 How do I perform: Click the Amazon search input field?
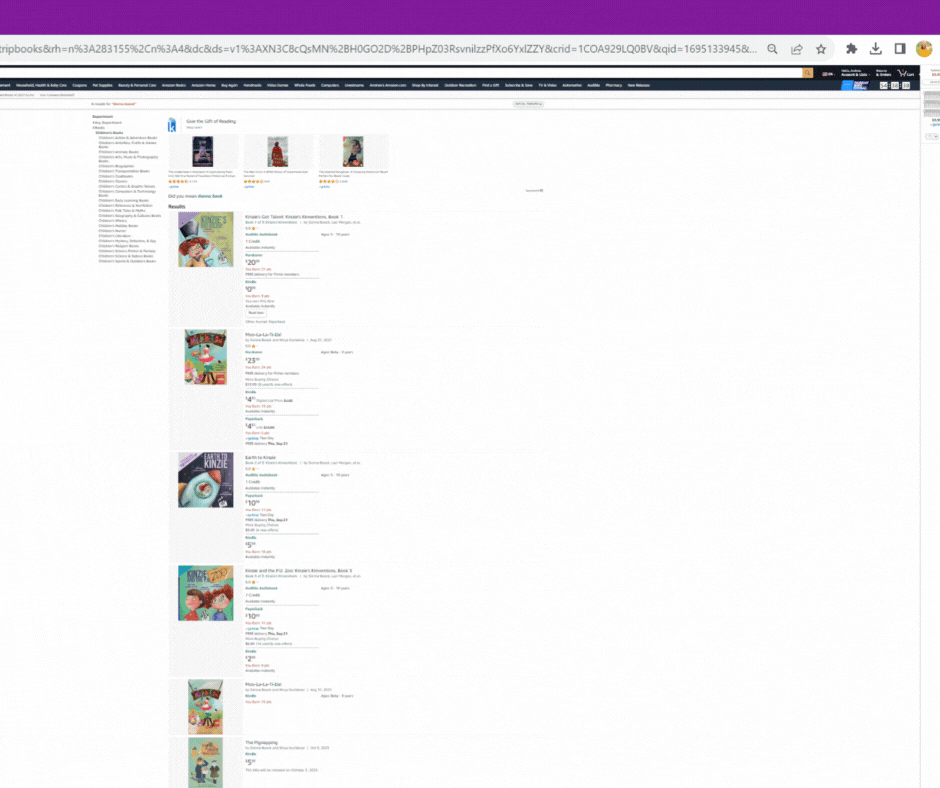(x=400, y=73)
